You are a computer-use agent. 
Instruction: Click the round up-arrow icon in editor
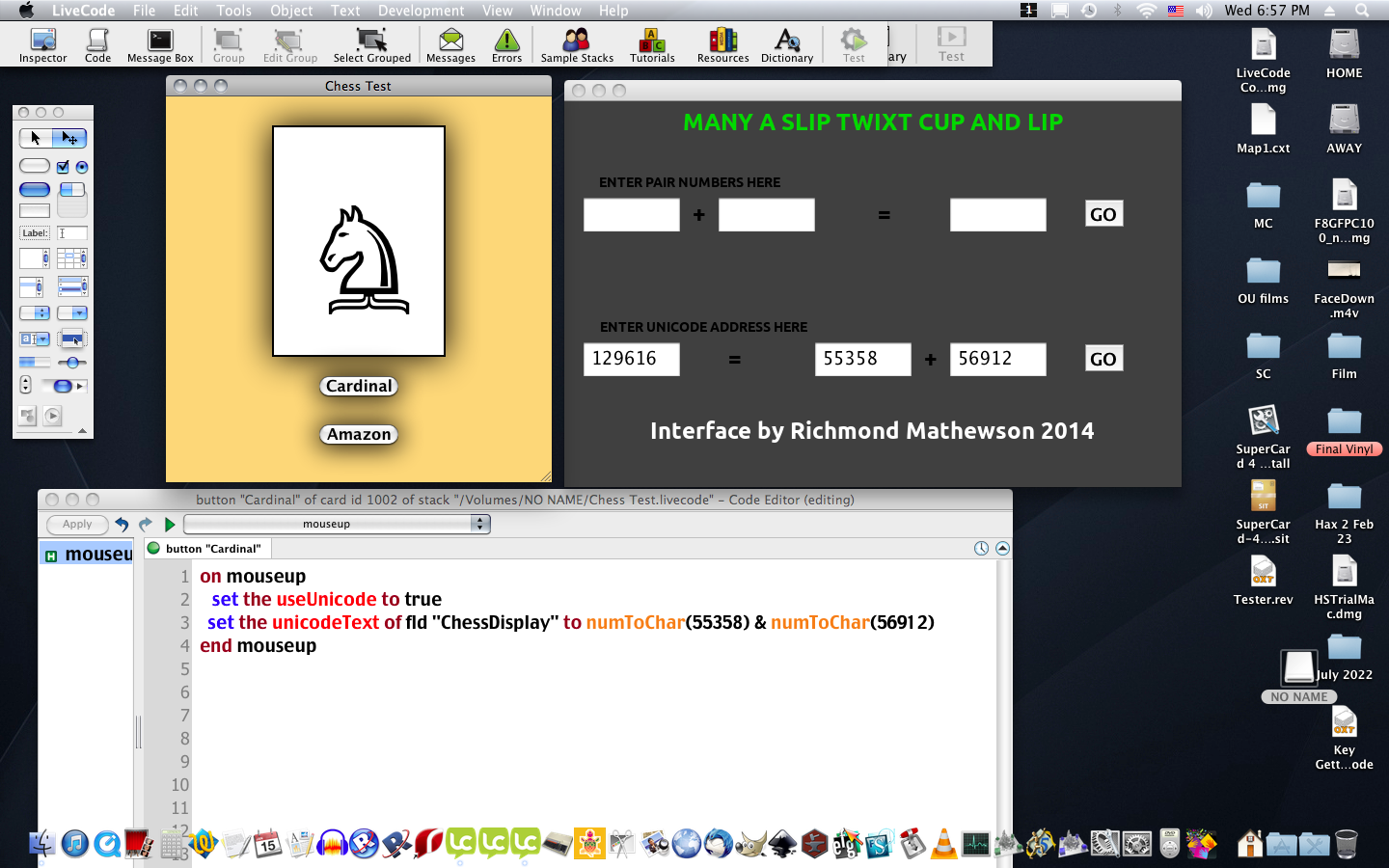pos(1002,548)
